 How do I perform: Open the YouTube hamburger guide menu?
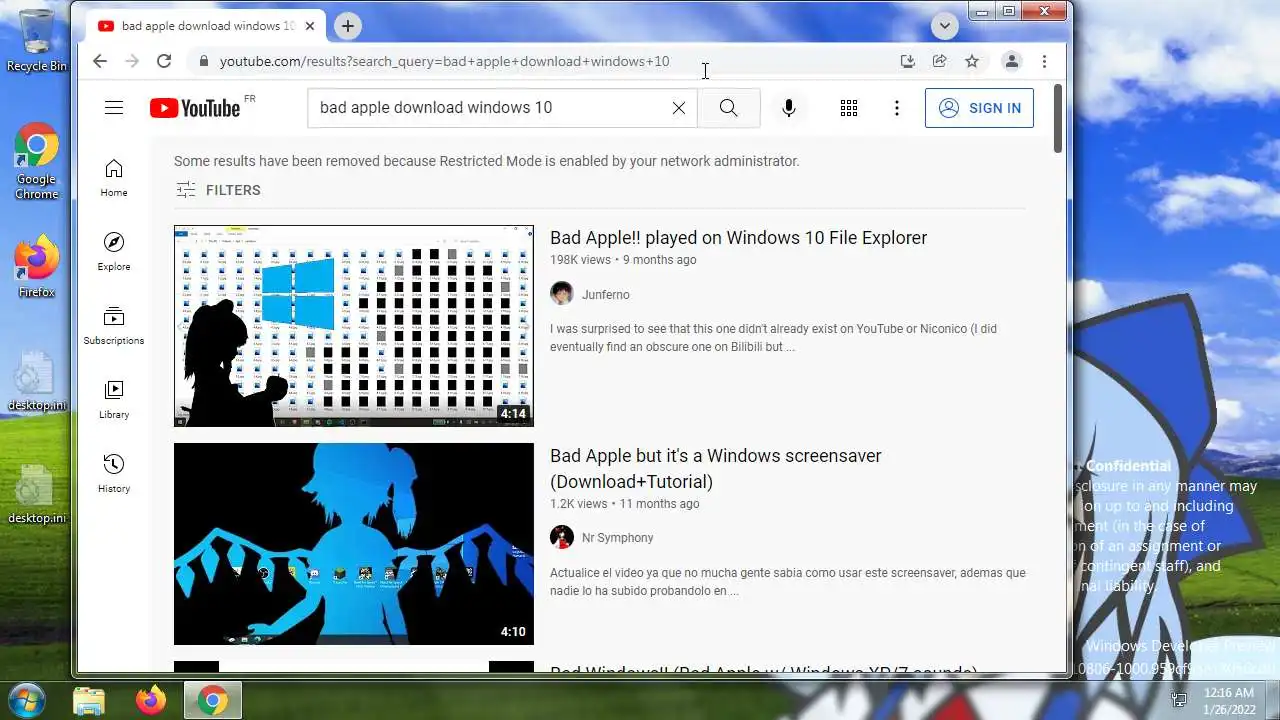tap(114, 108)
